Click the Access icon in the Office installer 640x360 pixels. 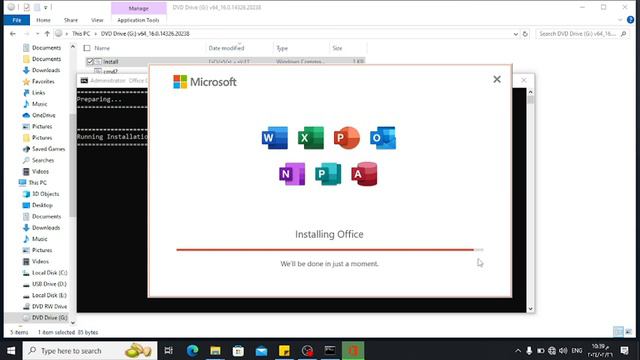pos(364,174)
